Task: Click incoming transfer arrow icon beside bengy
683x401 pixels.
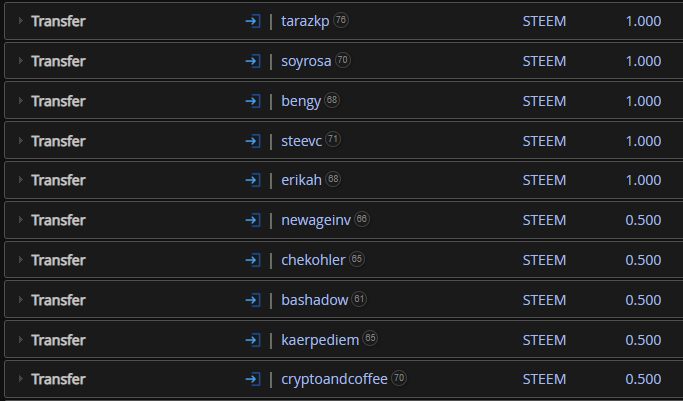Action: point(253,101)
